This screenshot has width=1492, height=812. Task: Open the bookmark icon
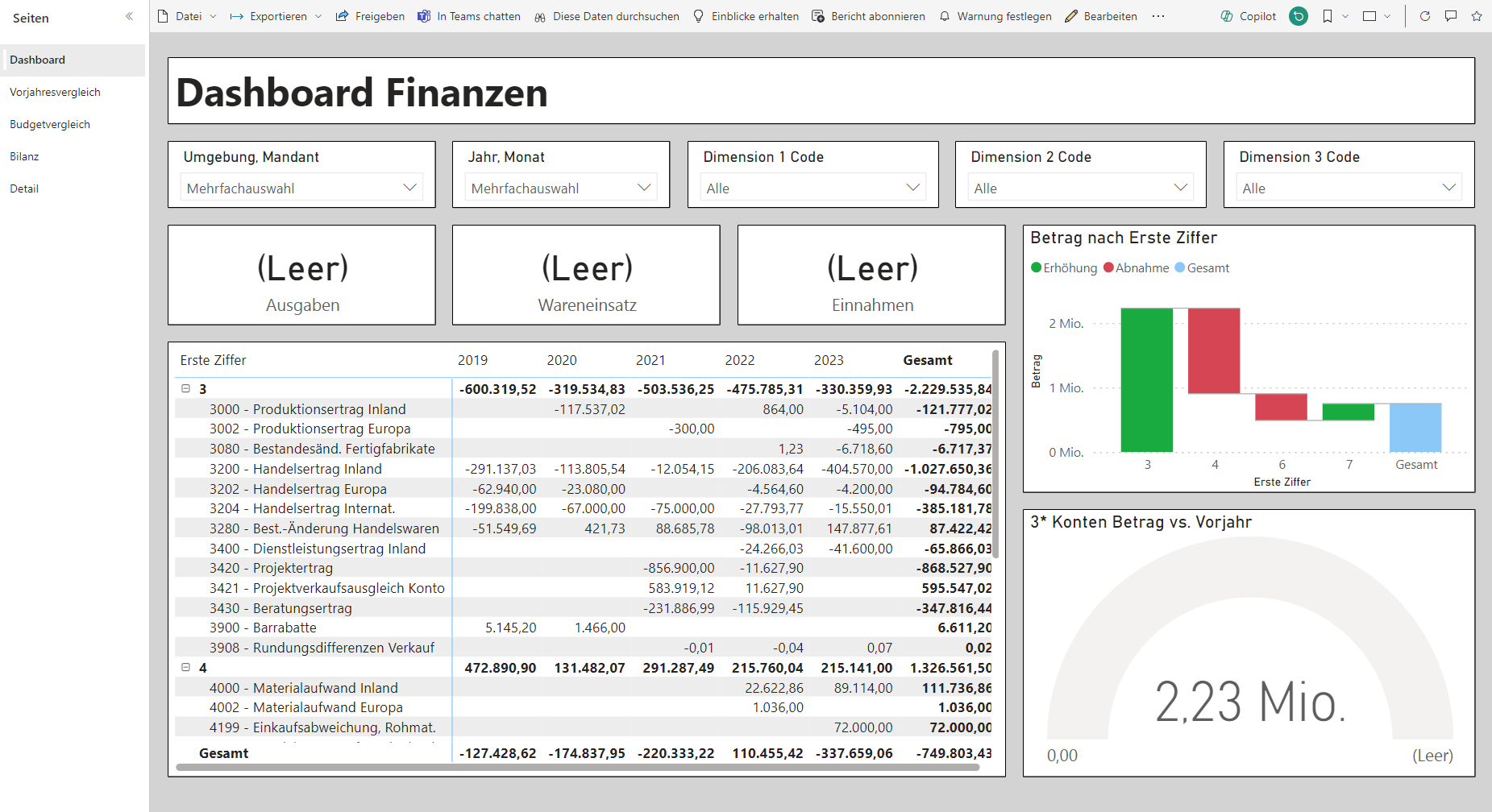(1327, 16)
